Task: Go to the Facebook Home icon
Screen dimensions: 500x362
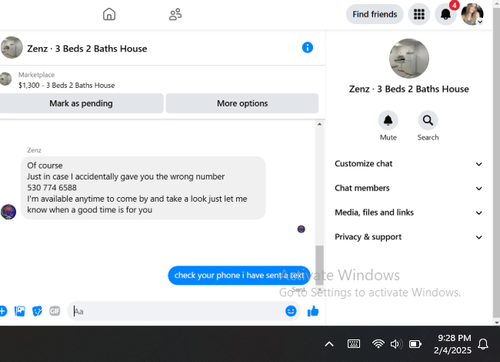Action: pos(109,14)
